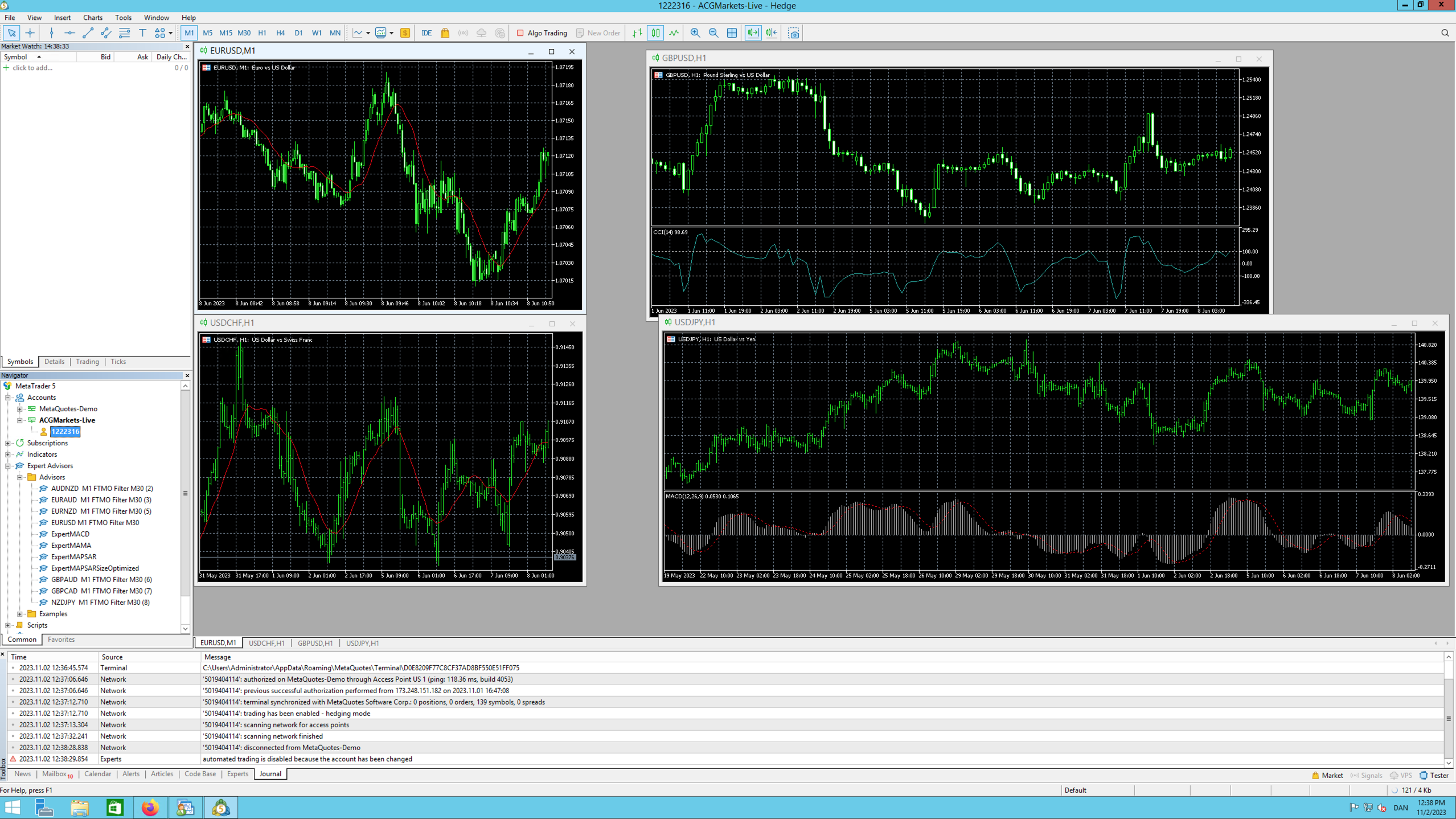Select the M5 timeframe
The image size is (1456, 819).
(207, 33)
